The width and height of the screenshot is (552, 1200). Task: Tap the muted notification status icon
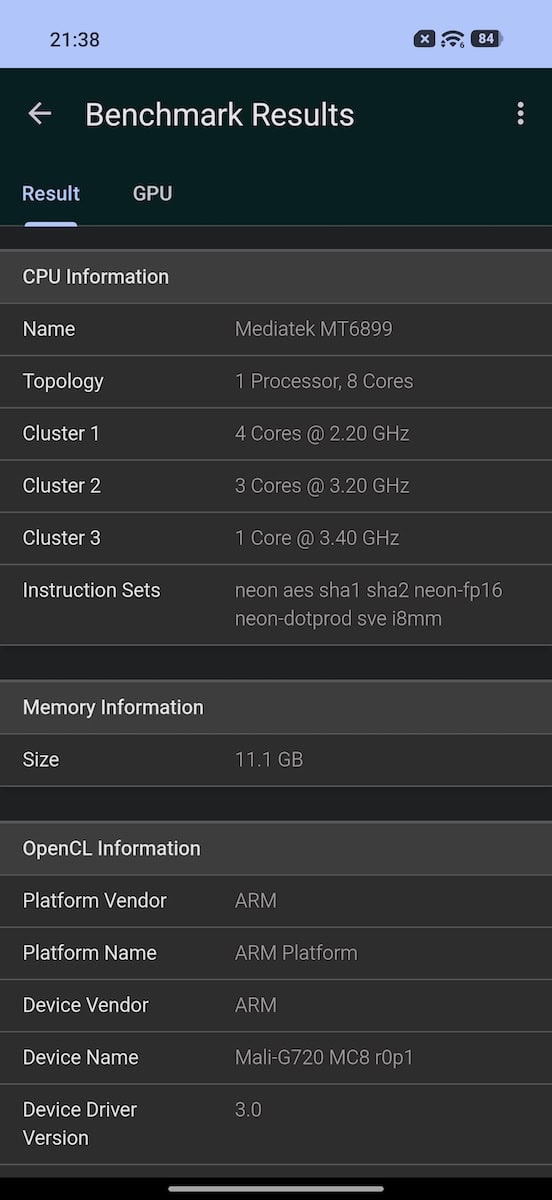pyautogui.click(x=424, y=39)
